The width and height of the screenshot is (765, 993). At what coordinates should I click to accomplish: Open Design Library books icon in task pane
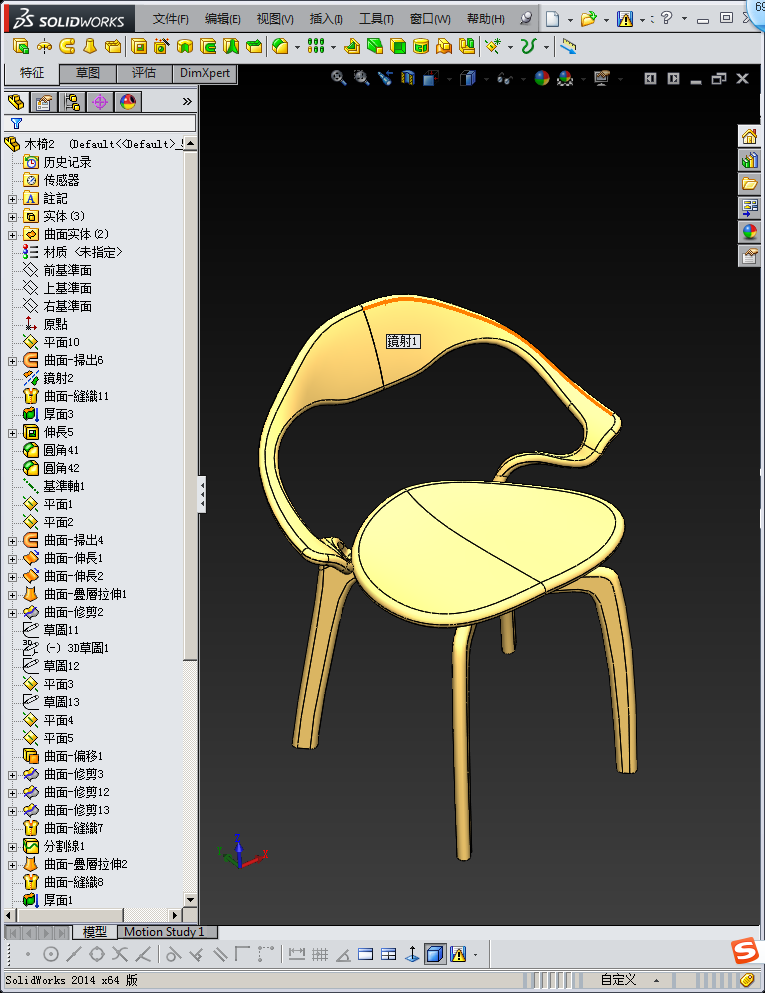point(749,160)
